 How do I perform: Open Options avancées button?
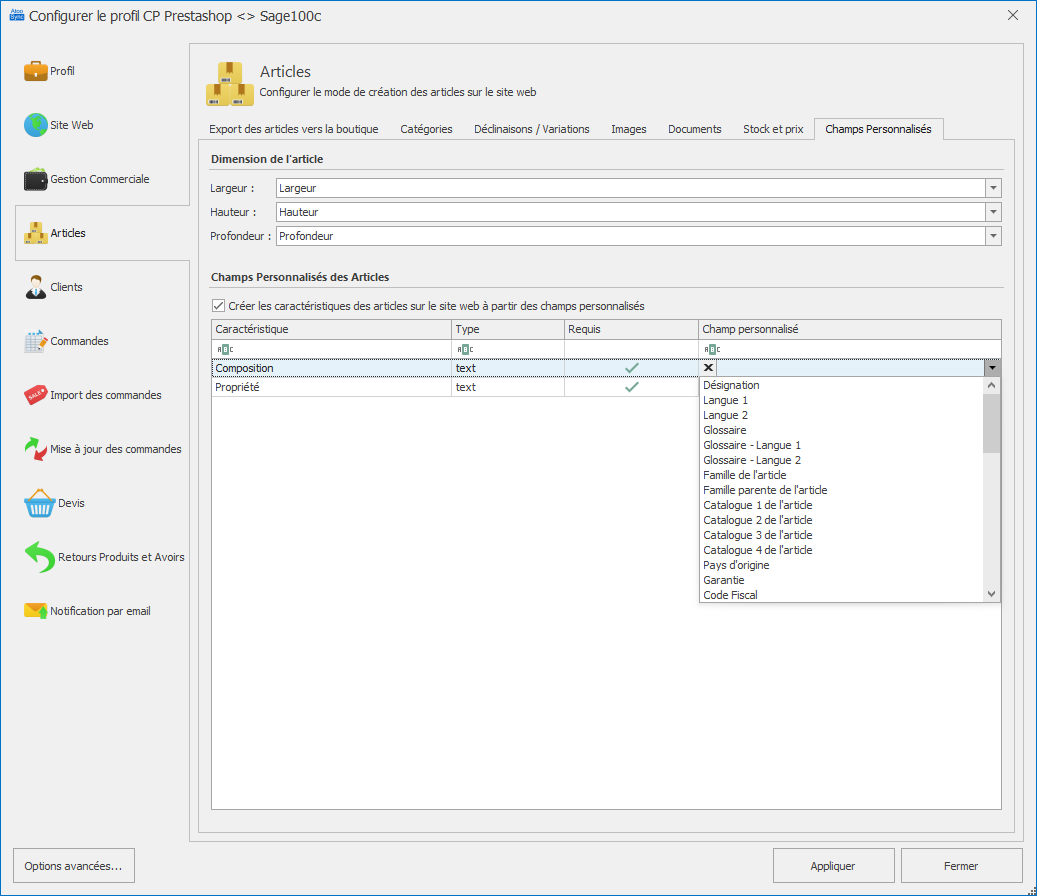point(73,866)
